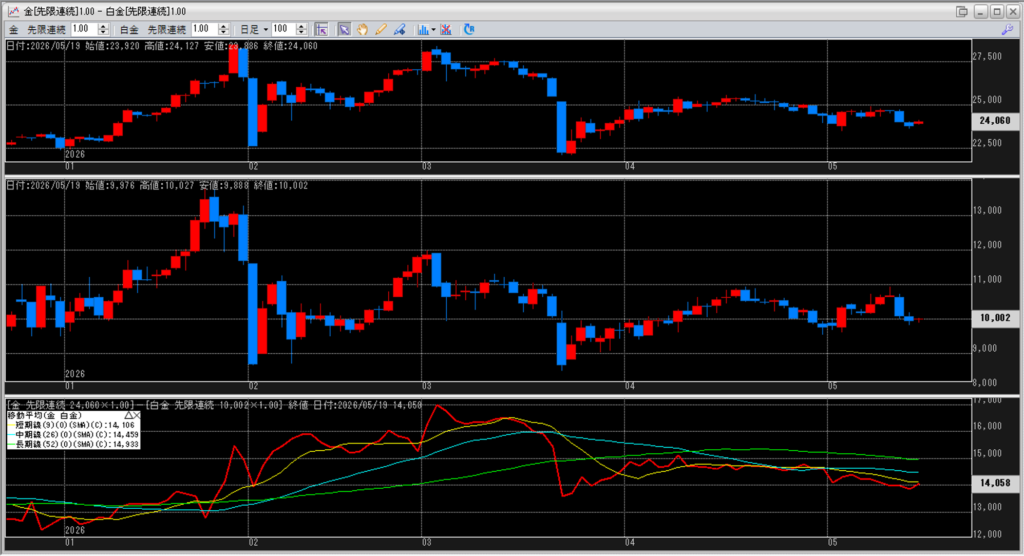Open the bar chart indicator icon
This screenshot has height=556, width=1024.
[x=423, y=29]
